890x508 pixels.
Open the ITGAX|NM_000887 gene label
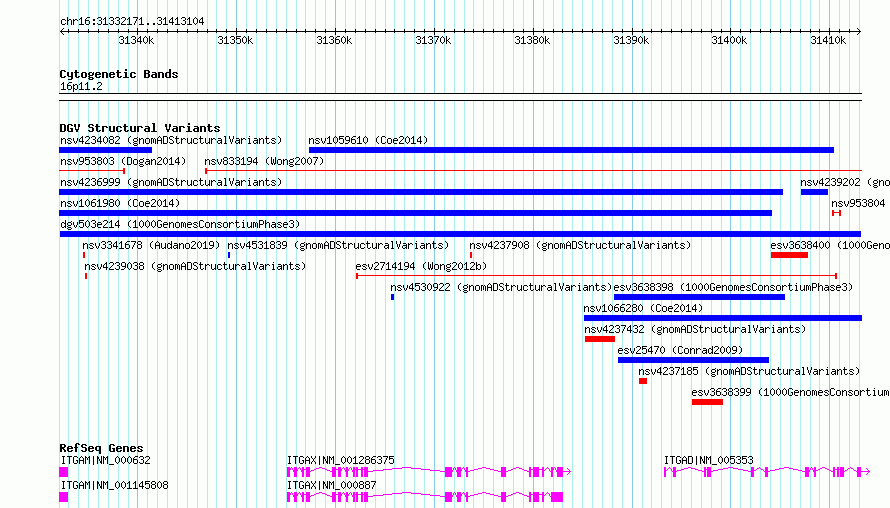coord(331,486)
